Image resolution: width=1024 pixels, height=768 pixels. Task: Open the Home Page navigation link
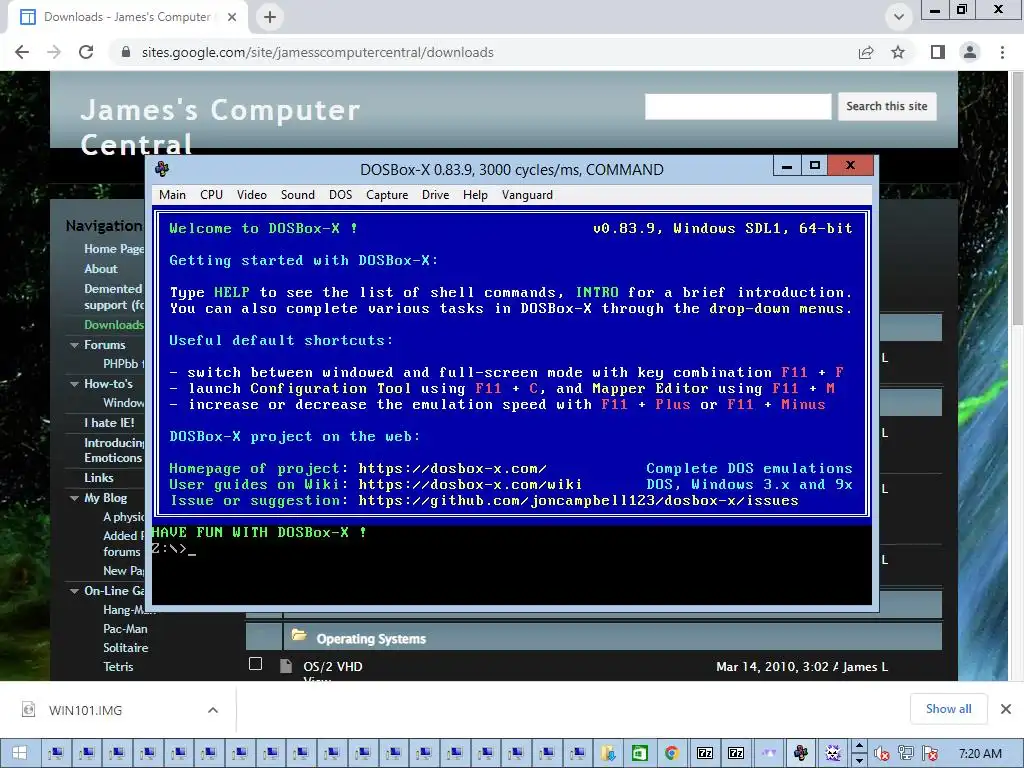pyautogui.click(x=114, y=249)
